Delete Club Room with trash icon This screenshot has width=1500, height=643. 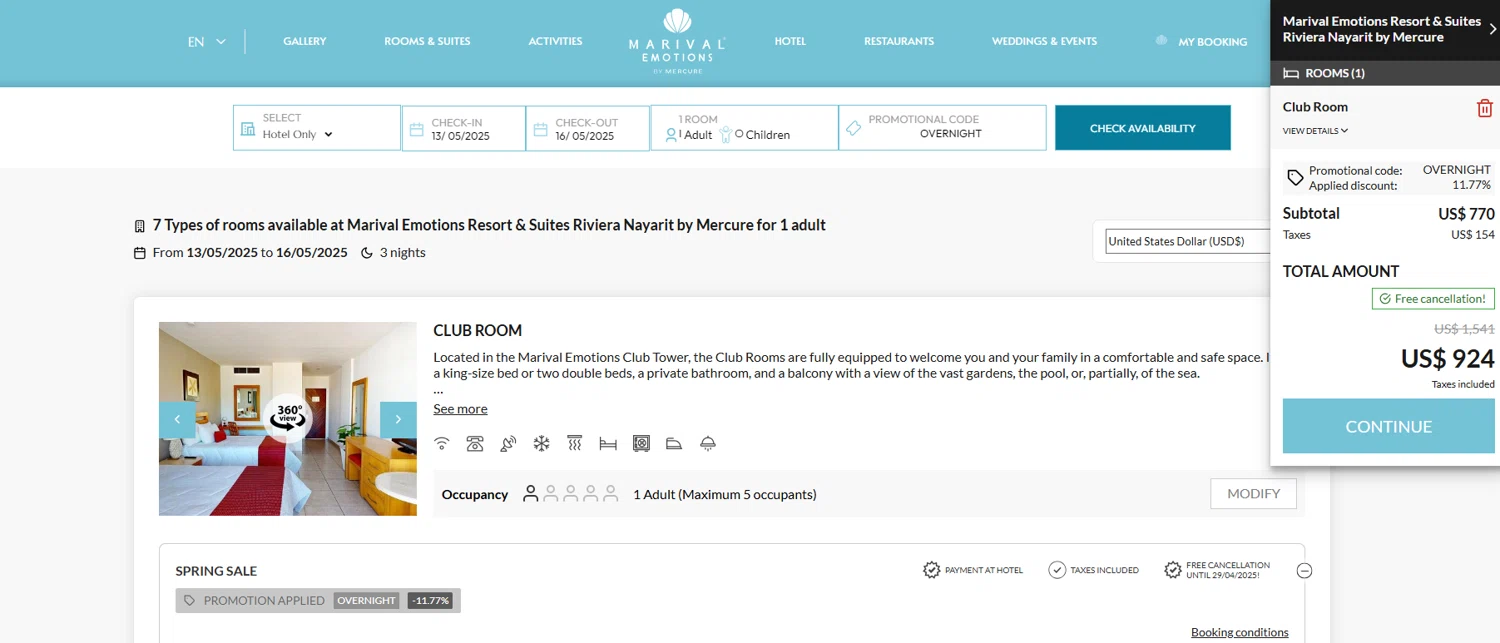pos(1485,108)
